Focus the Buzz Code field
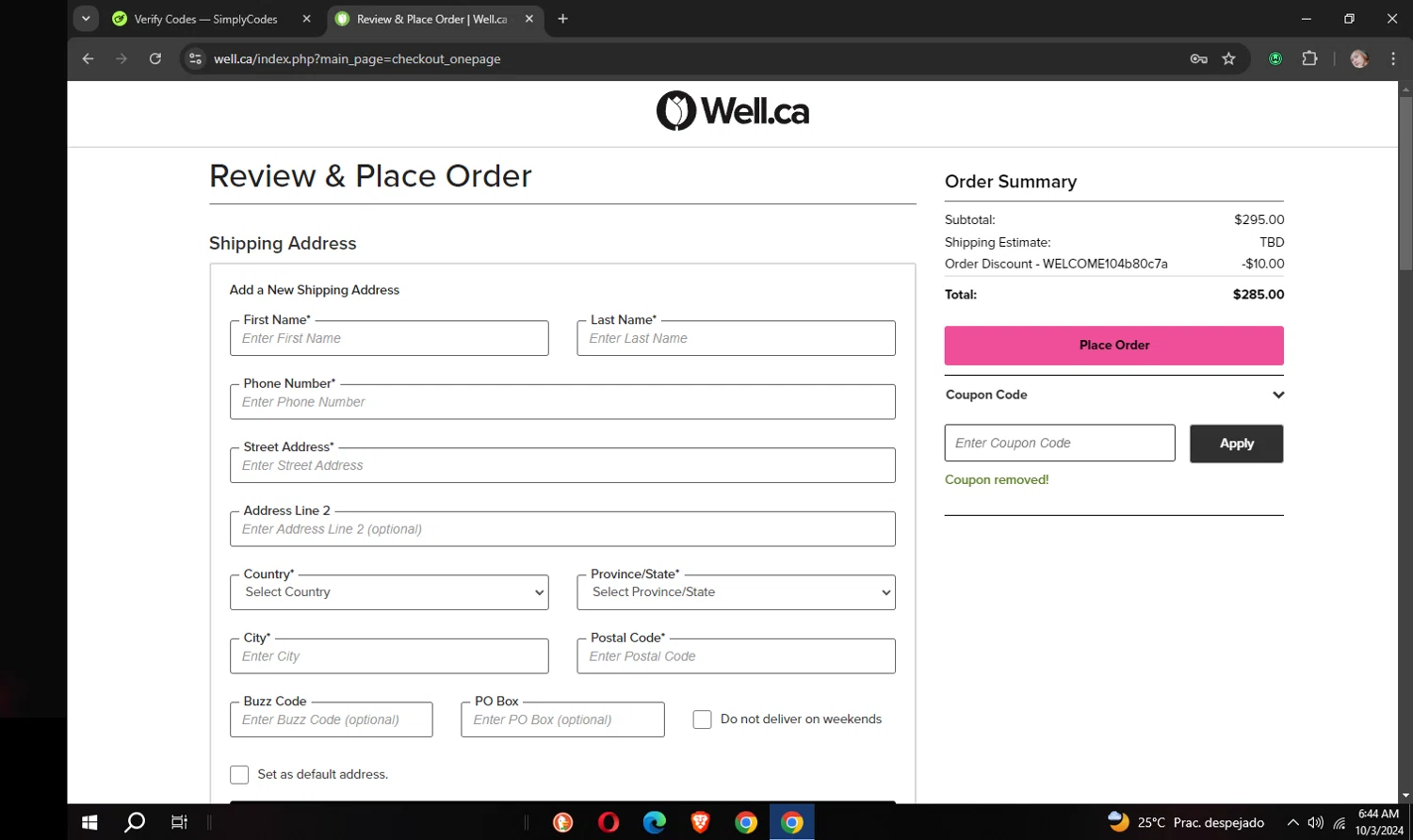The height and width of the screenshot is (840, 1413). pyautogui.click(x=332, y=719)
